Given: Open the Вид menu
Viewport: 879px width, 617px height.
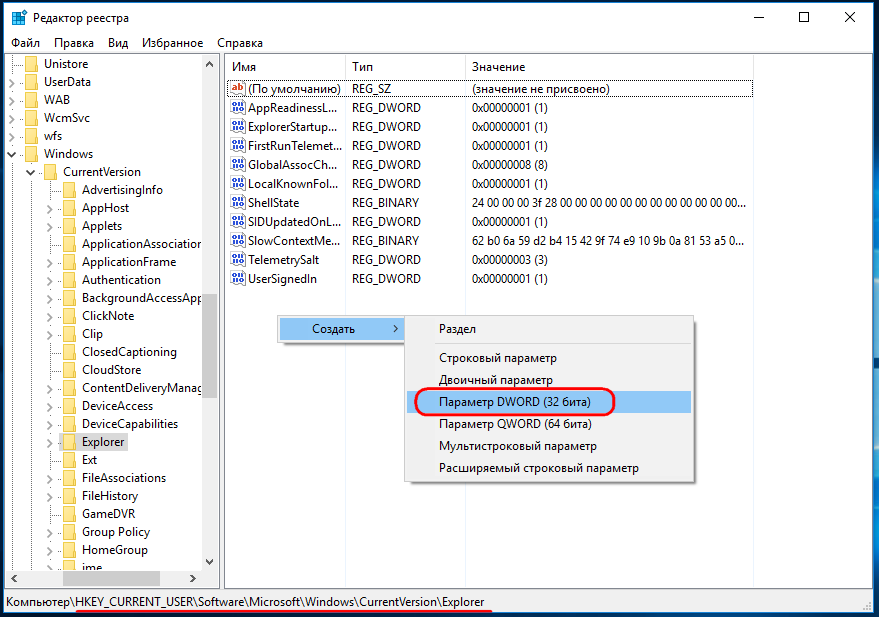Looking at the screenshot, I should [118, 43].
